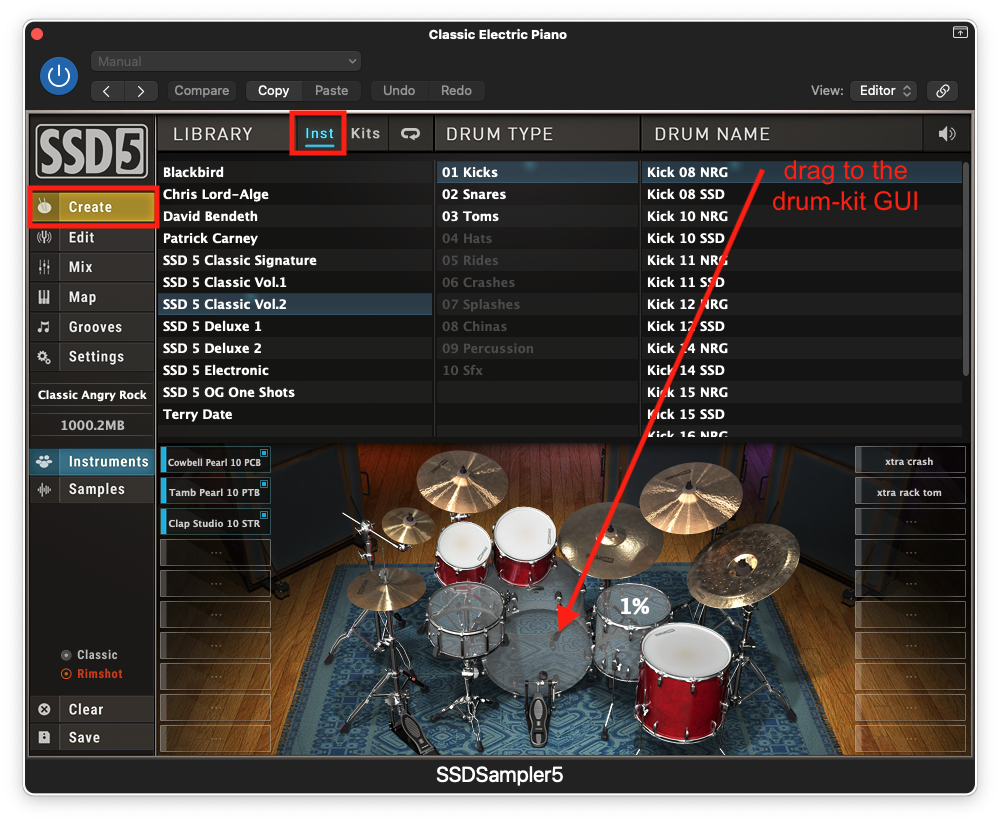This screenshot has height=823, width=1000.
Task: Switch to the Kits tab
Action: pos(366,133)
